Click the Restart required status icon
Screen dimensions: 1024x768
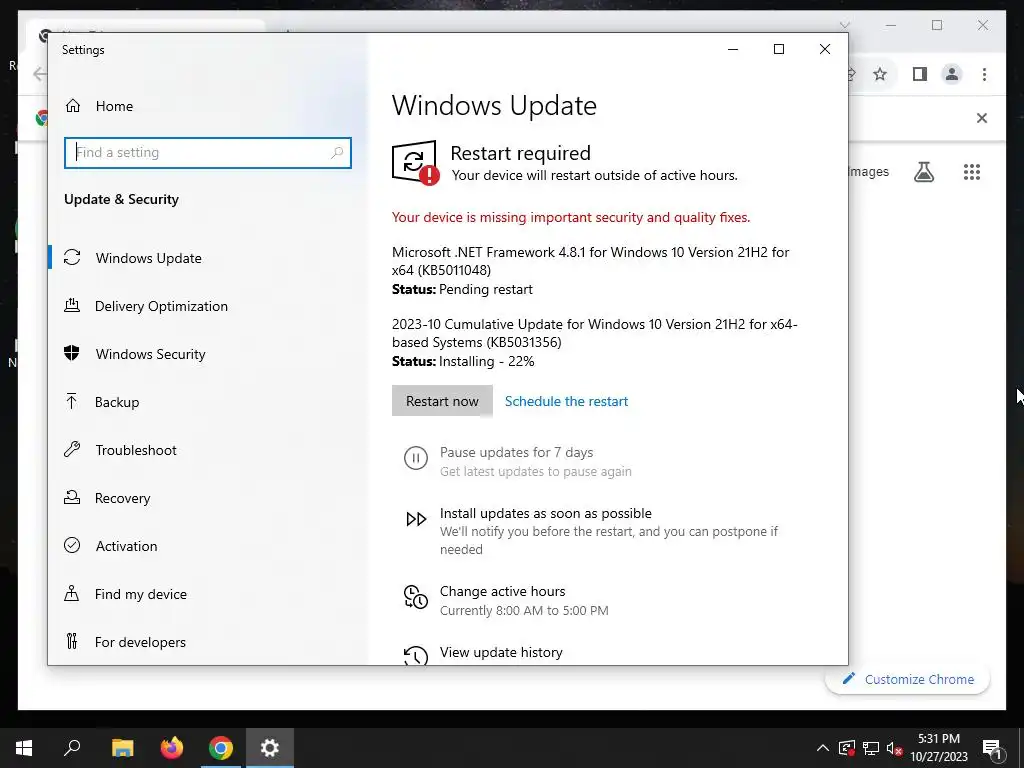point(415,162)
